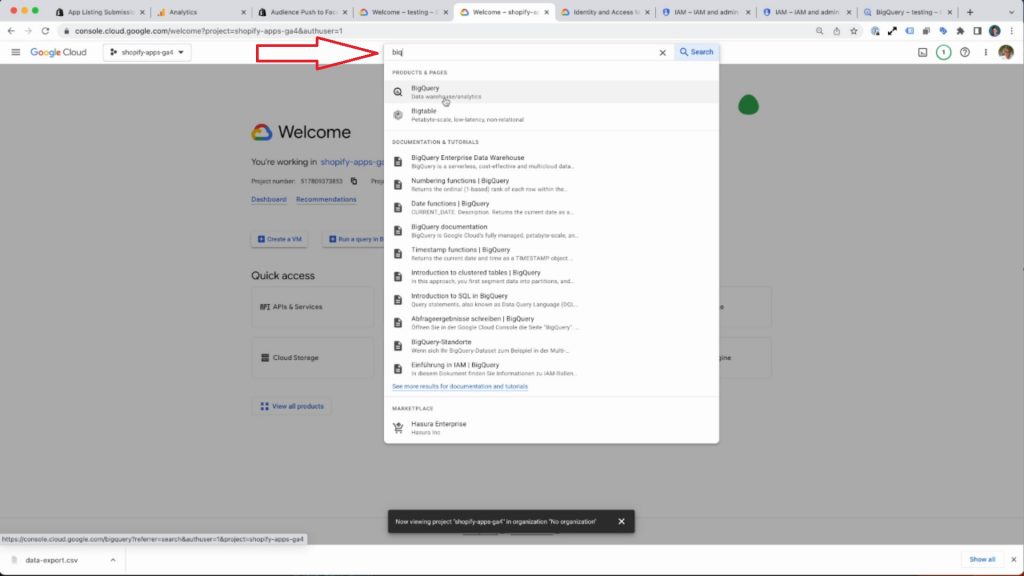Clear the search box text
The width and height of the screenshot is (1024, 576).
[662, 52]
